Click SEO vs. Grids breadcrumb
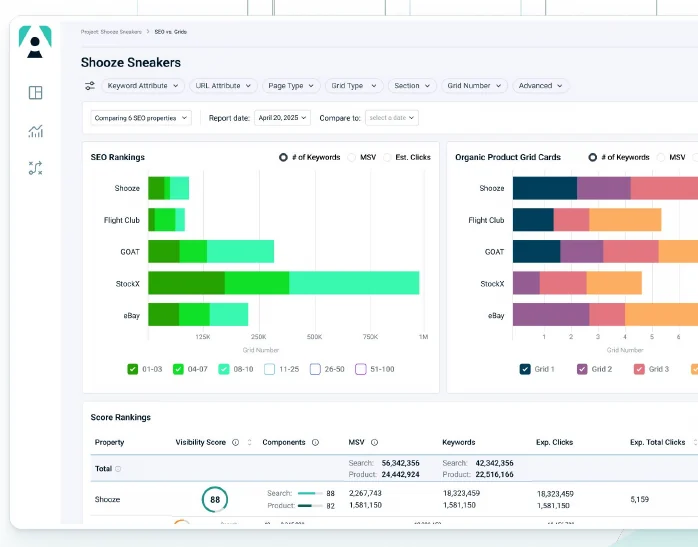698x547 pixels. 170,32
